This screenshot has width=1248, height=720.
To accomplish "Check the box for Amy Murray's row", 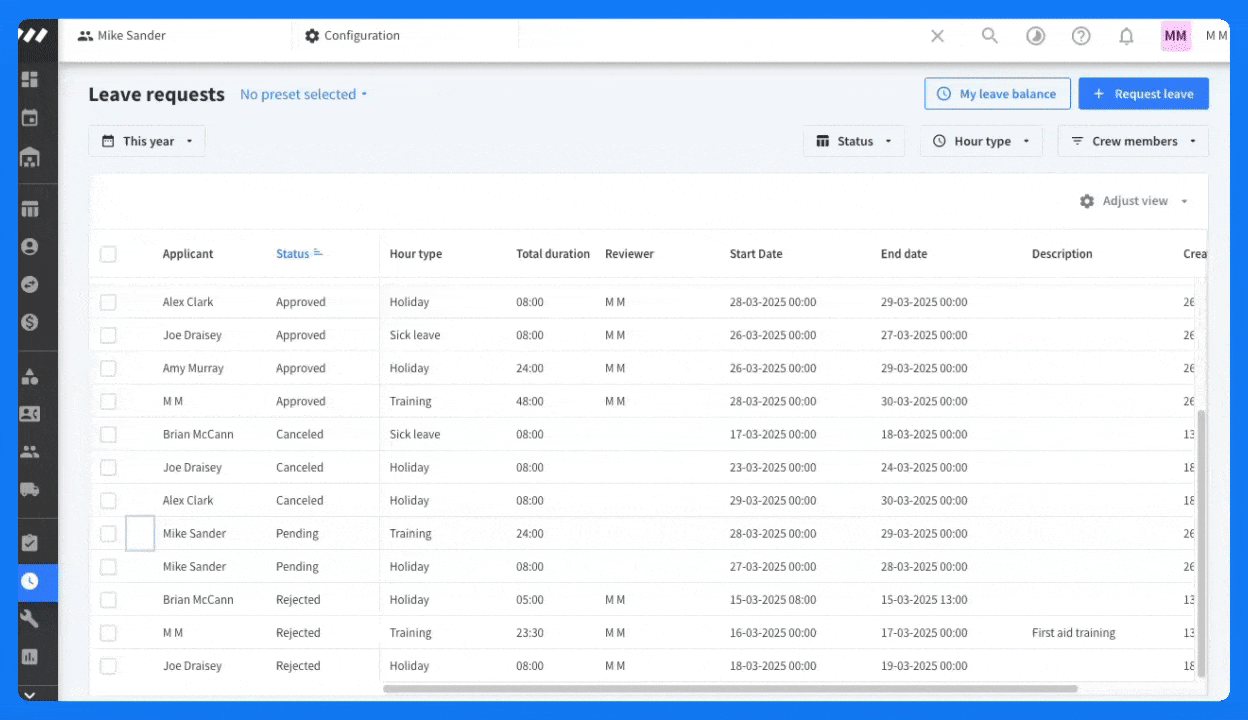I will [x=108, y=368].
